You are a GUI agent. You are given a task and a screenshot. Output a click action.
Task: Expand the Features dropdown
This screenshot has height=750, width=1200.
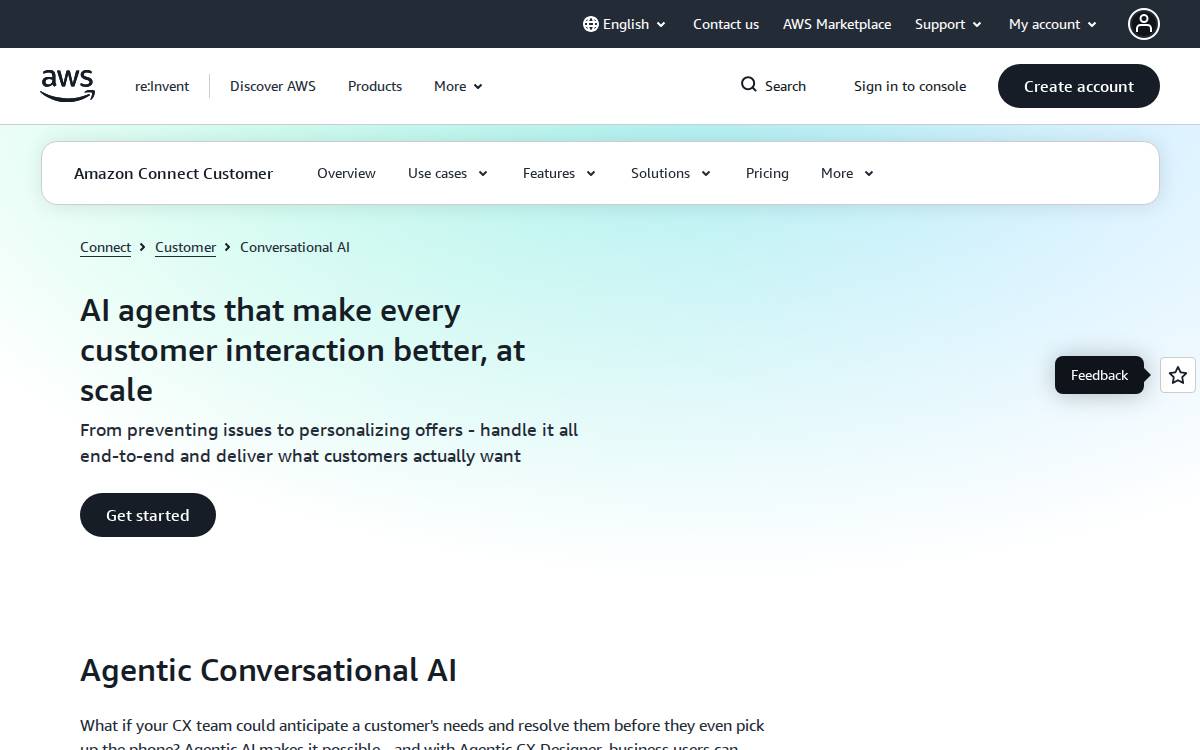pos(560,173)
